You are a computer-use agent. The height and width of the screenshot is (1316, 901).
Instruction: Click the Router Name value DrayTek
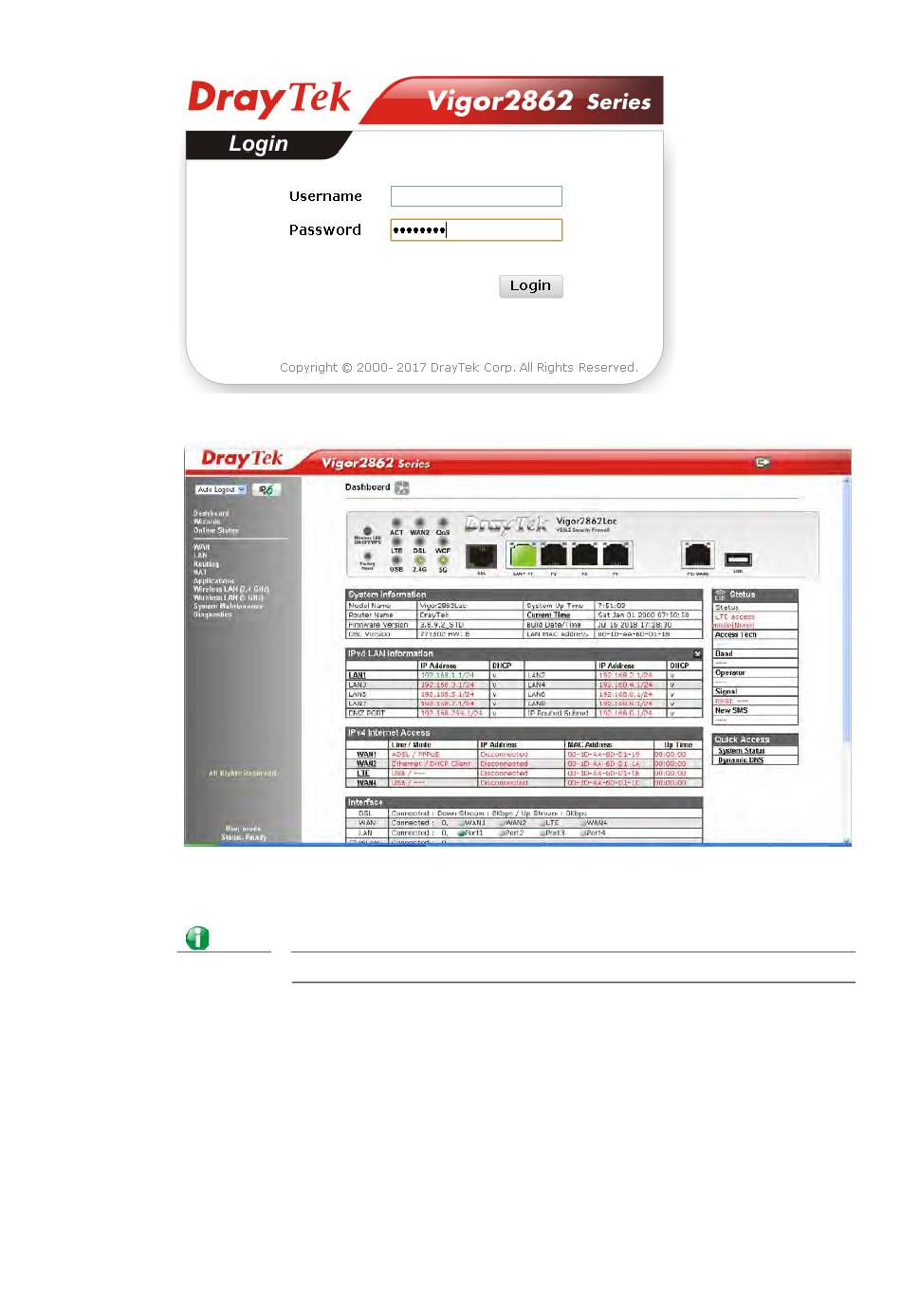[x=434, y=615]
